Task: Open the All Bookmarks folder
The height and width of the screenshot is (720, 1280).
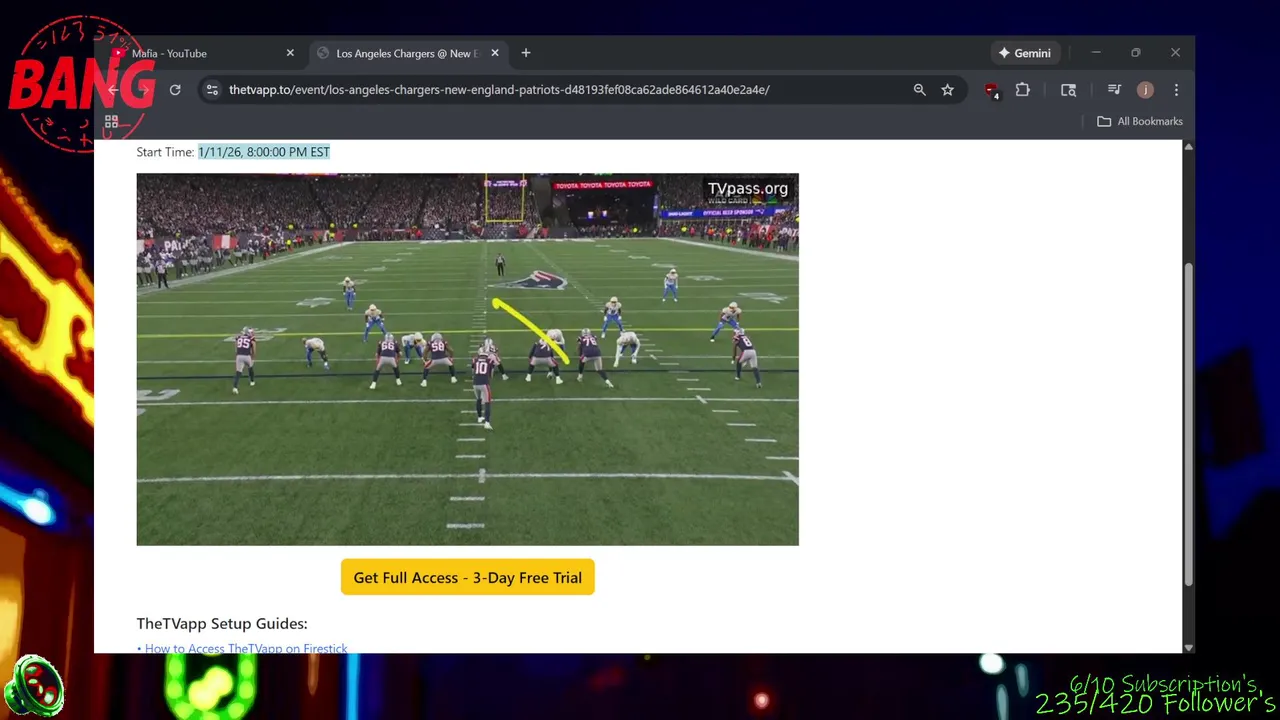Action: [1140, 122]
